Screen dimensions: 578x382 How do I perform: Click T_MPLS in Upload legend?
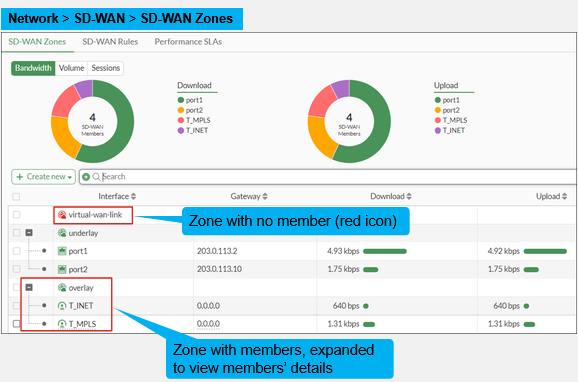click(x=451, y=120)
